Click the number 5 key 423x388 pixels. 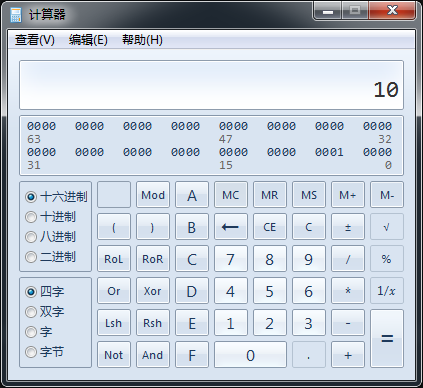270,291
